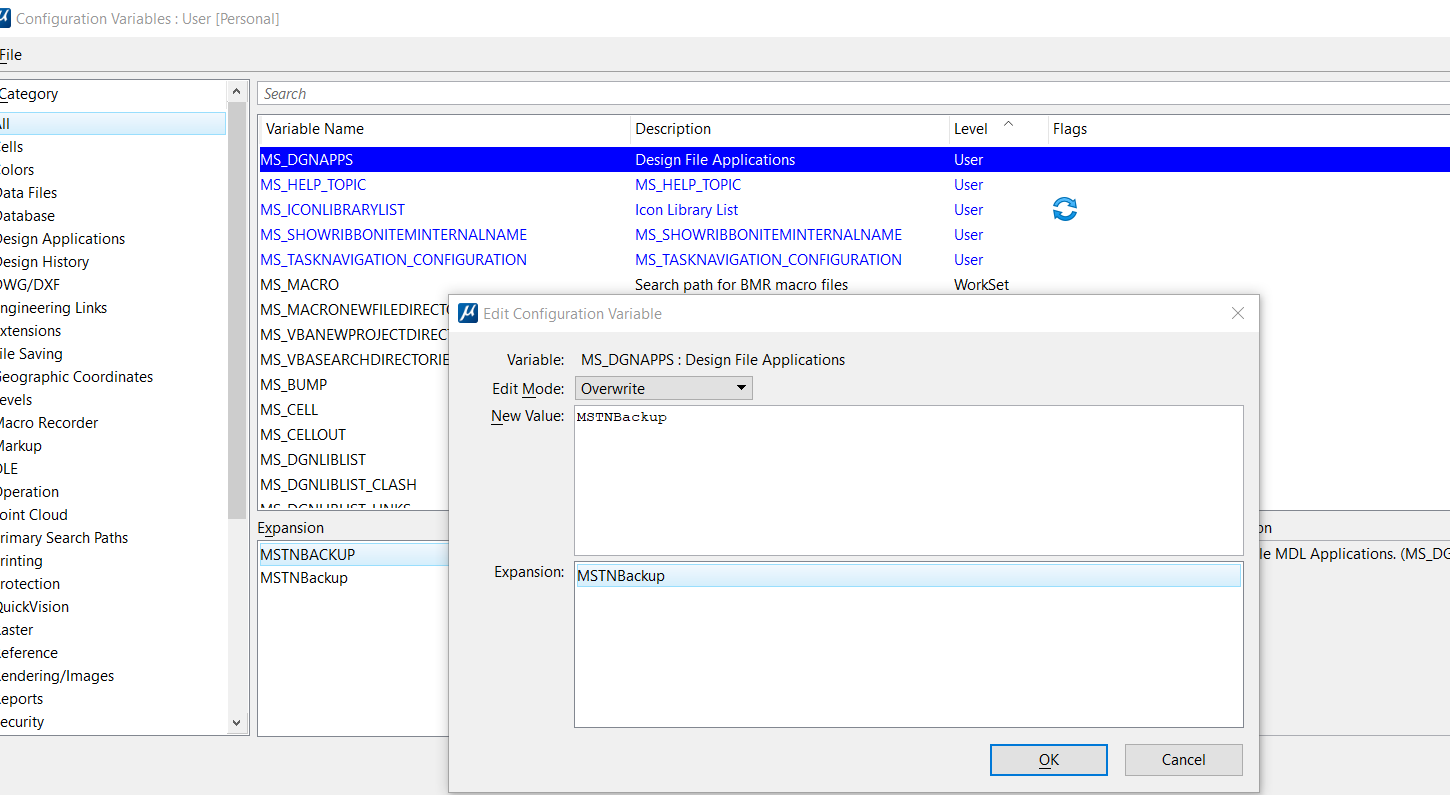The image size is (1450, 795).
Task: Select the MS_DGNLIBLIST variable
Action: (313, 460)
